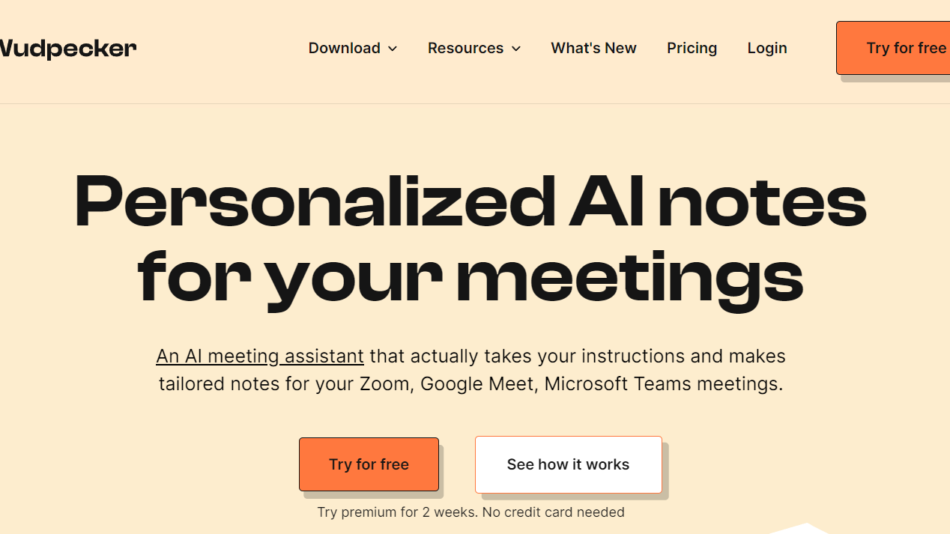The image size is (950, 534).
Task: Click the "for your meetings" headline line
Action: click(471, 277)
